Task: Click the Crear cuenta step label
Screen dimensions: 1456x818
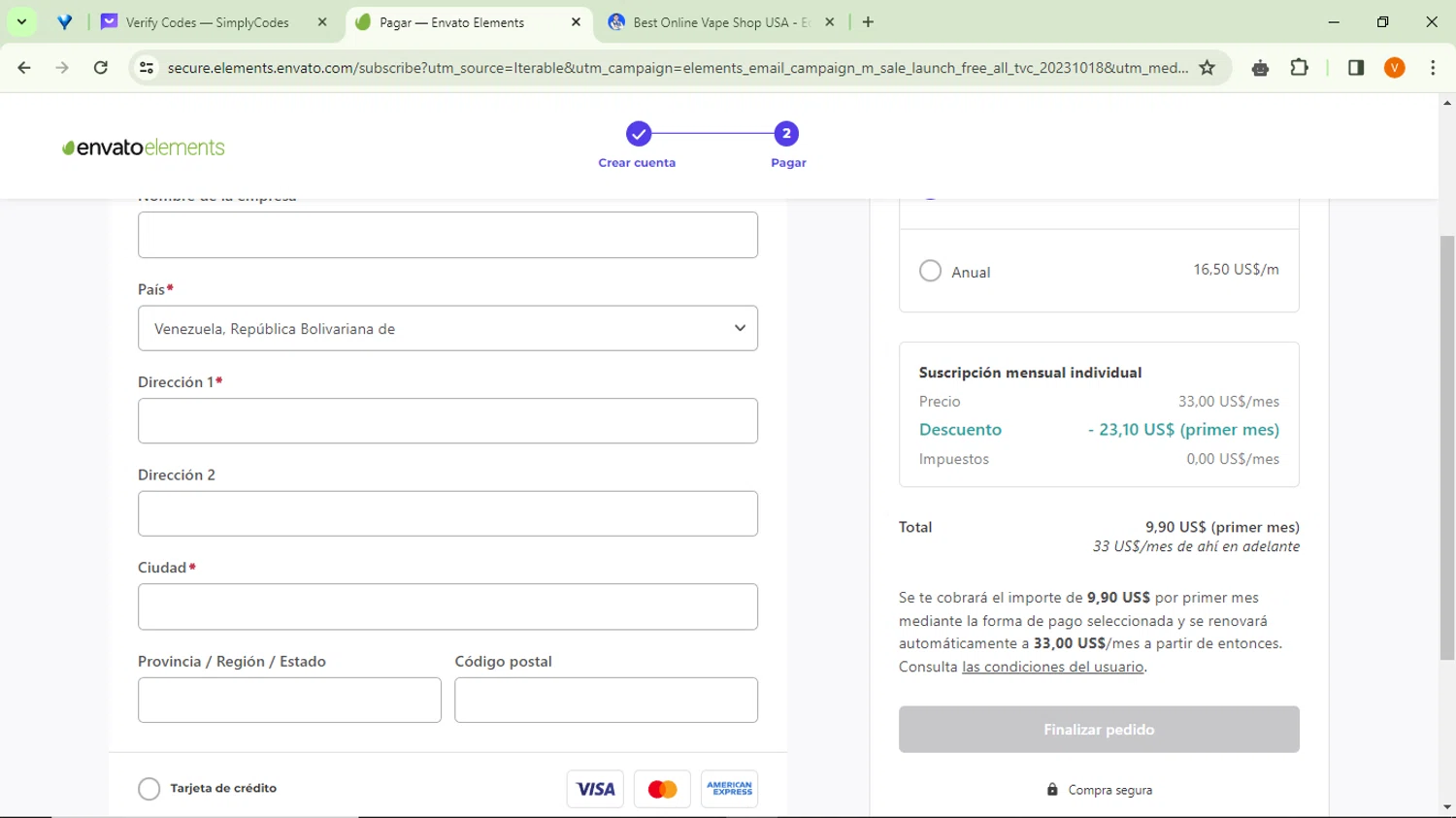Action: [x=637, y=163]
